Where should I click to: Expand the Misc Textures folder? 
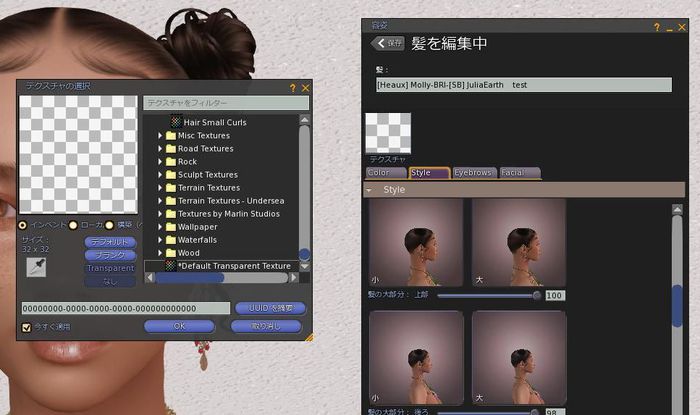click(160, 135)
